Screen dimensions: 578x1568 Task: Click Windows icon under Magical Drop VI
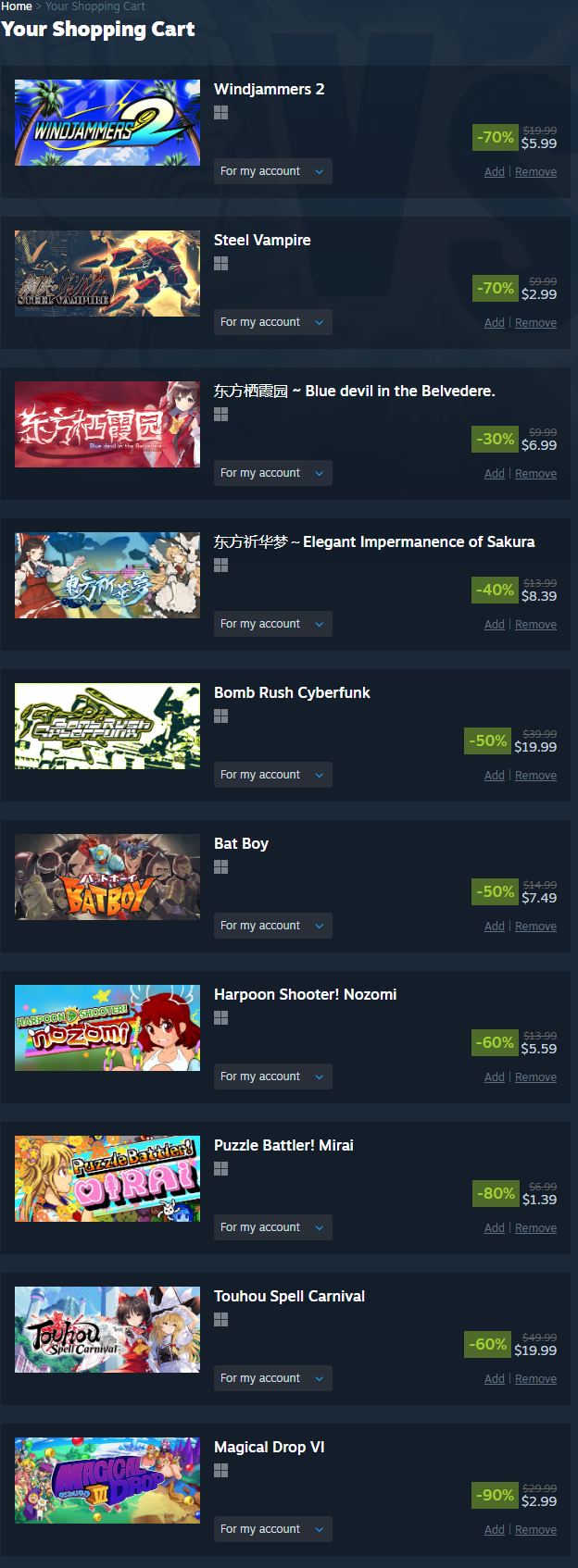click(x=220, y=1471)
